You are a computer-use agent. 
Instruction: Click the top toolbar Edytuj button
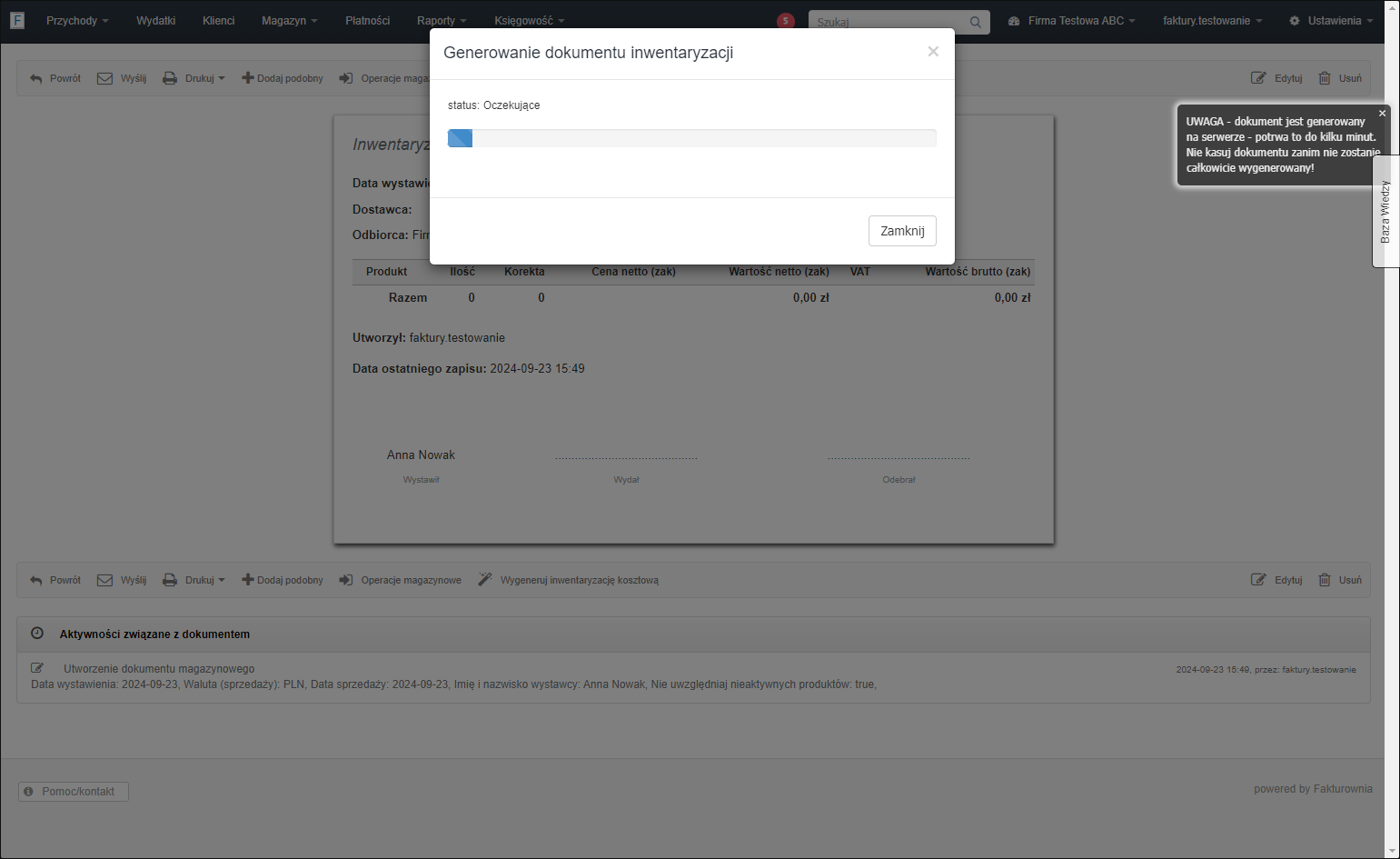pyautogui.click(x=1276, y=78)
